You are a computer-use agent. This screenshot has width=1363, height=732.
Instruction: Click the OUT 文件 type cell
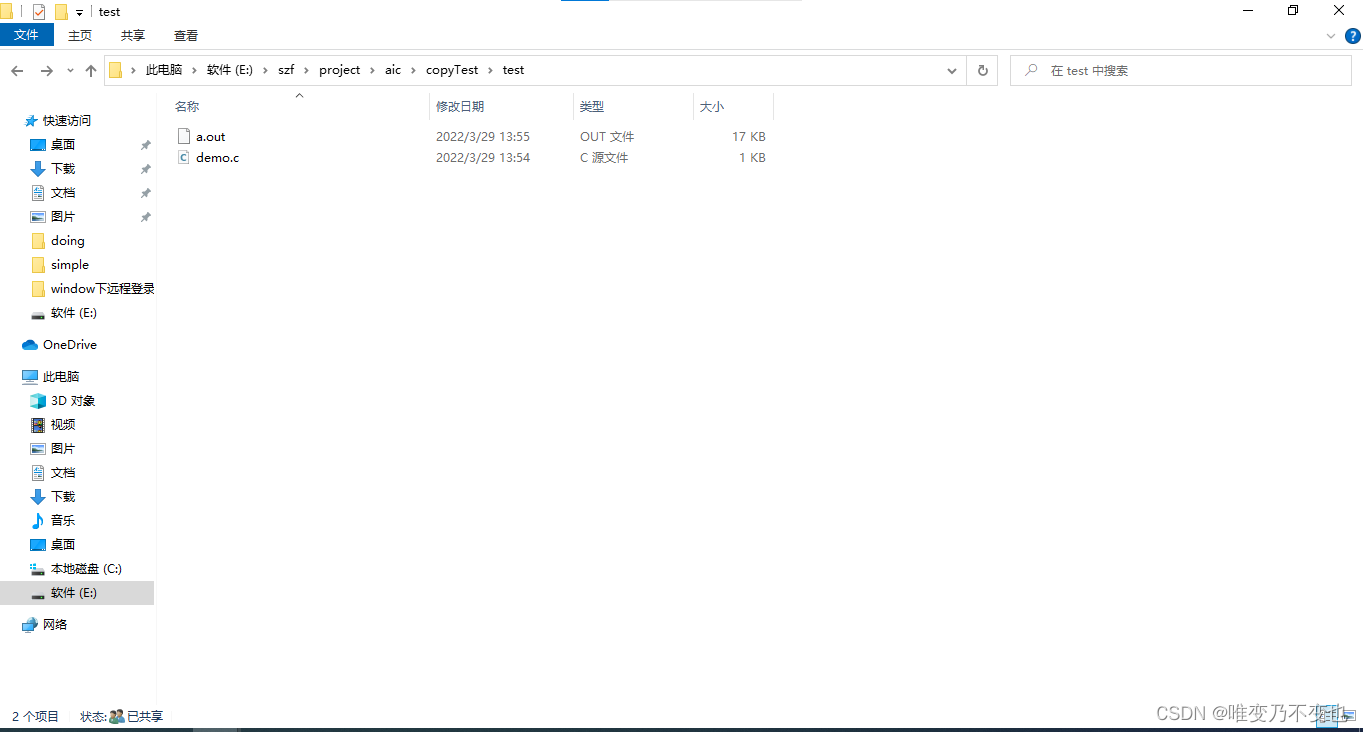[607, 136]
